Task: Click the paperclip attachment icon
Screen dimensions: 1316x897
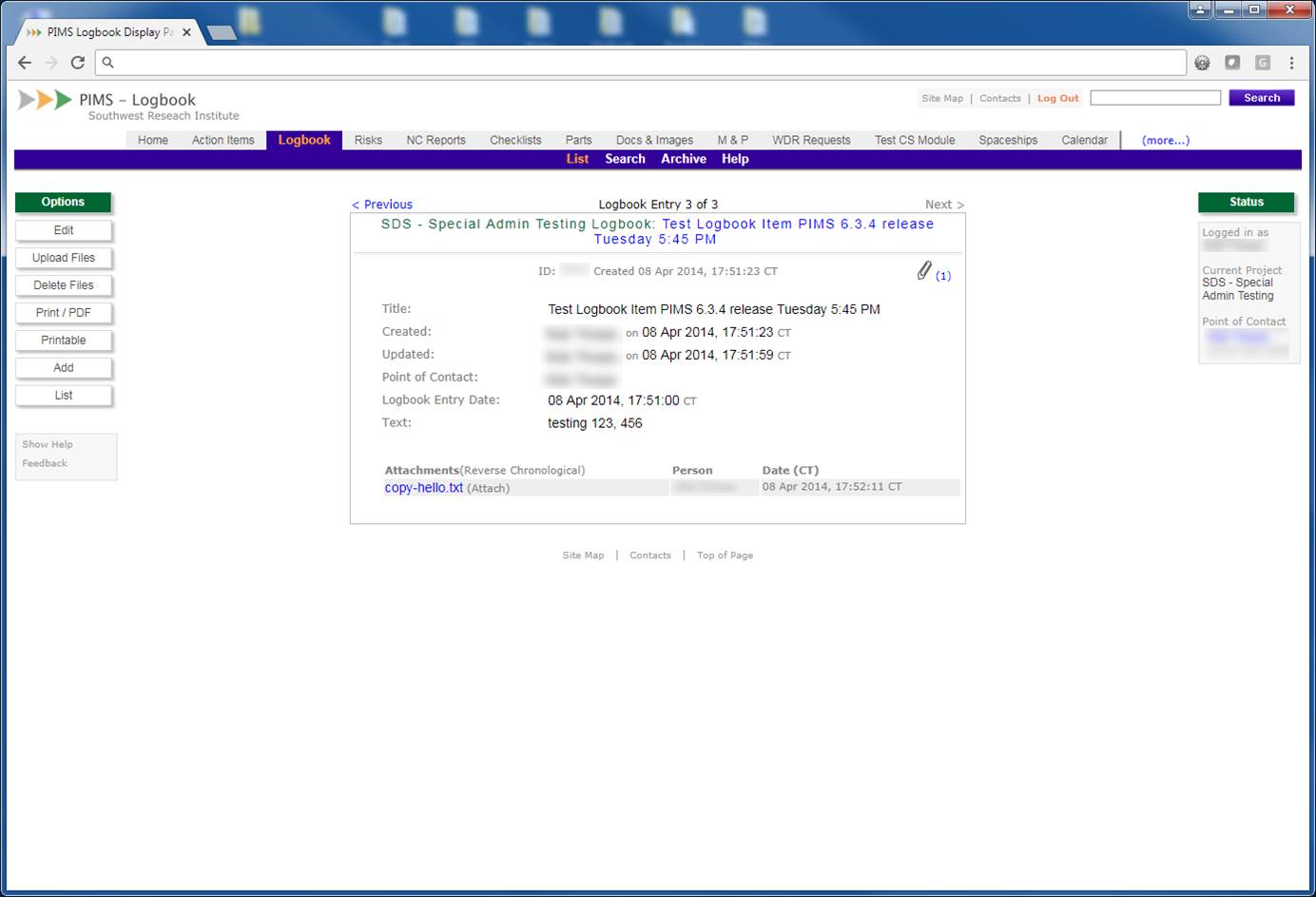Action: click(923, 271)
